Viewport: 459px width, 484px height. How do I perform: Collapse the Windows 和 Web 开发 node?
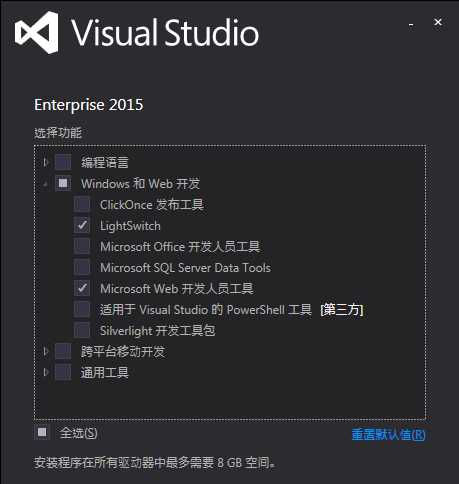[x=46, y=184]
